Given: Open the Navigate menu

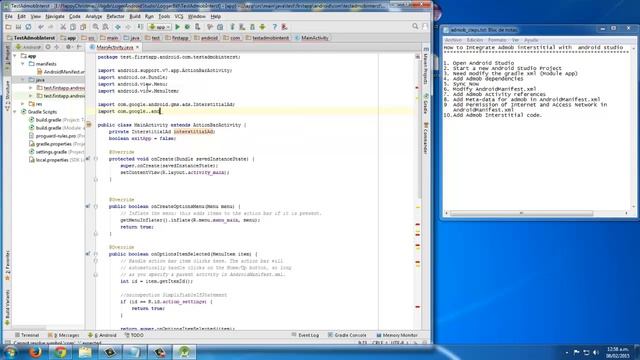Looking at the screenshot, I should [55, 16].
